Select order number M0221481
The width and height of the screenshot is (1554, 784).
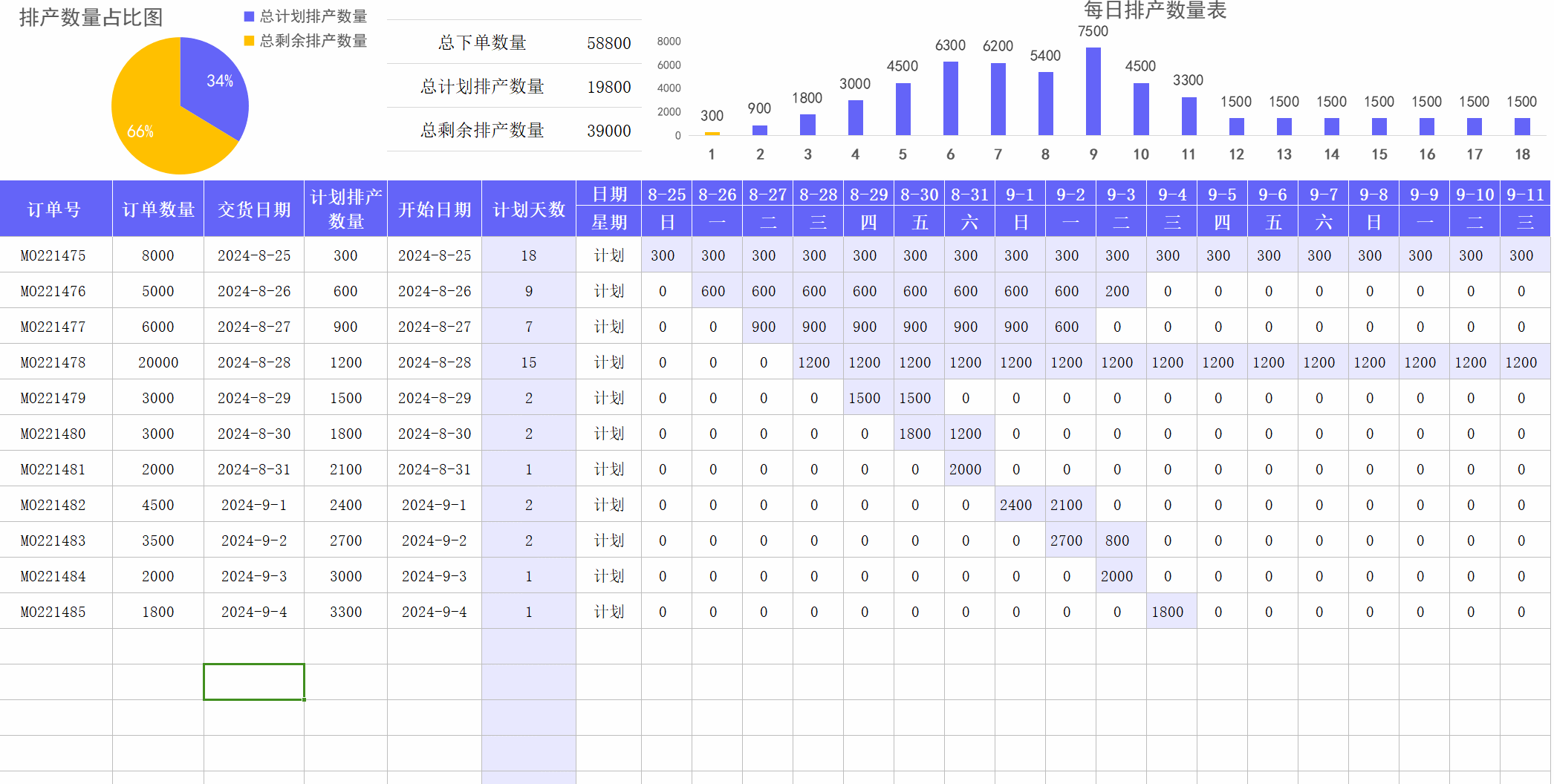click(53, 469)
